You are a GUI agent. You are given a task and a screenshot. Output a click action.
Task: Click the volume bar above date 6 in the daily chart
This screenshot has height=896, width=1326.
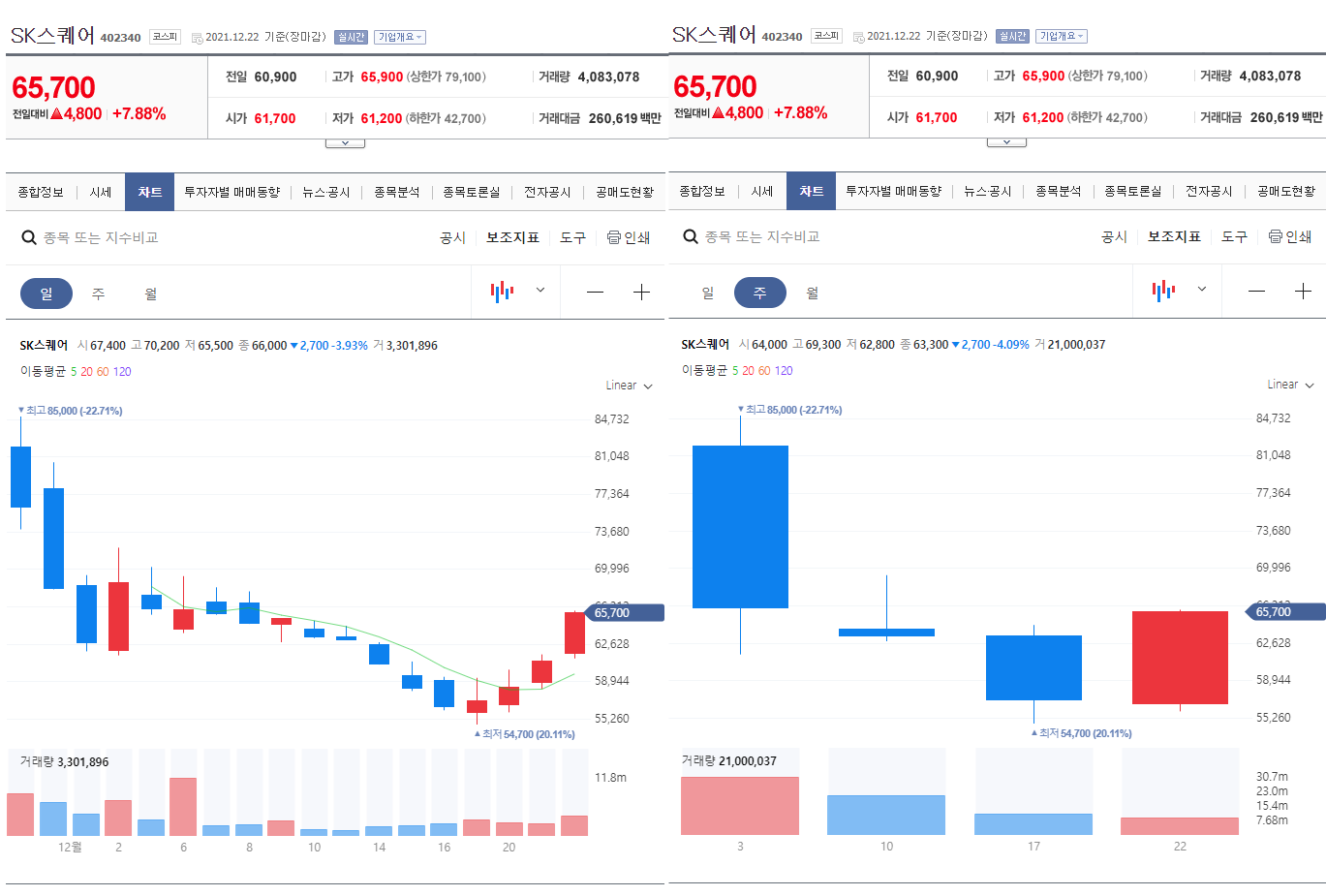183,806
